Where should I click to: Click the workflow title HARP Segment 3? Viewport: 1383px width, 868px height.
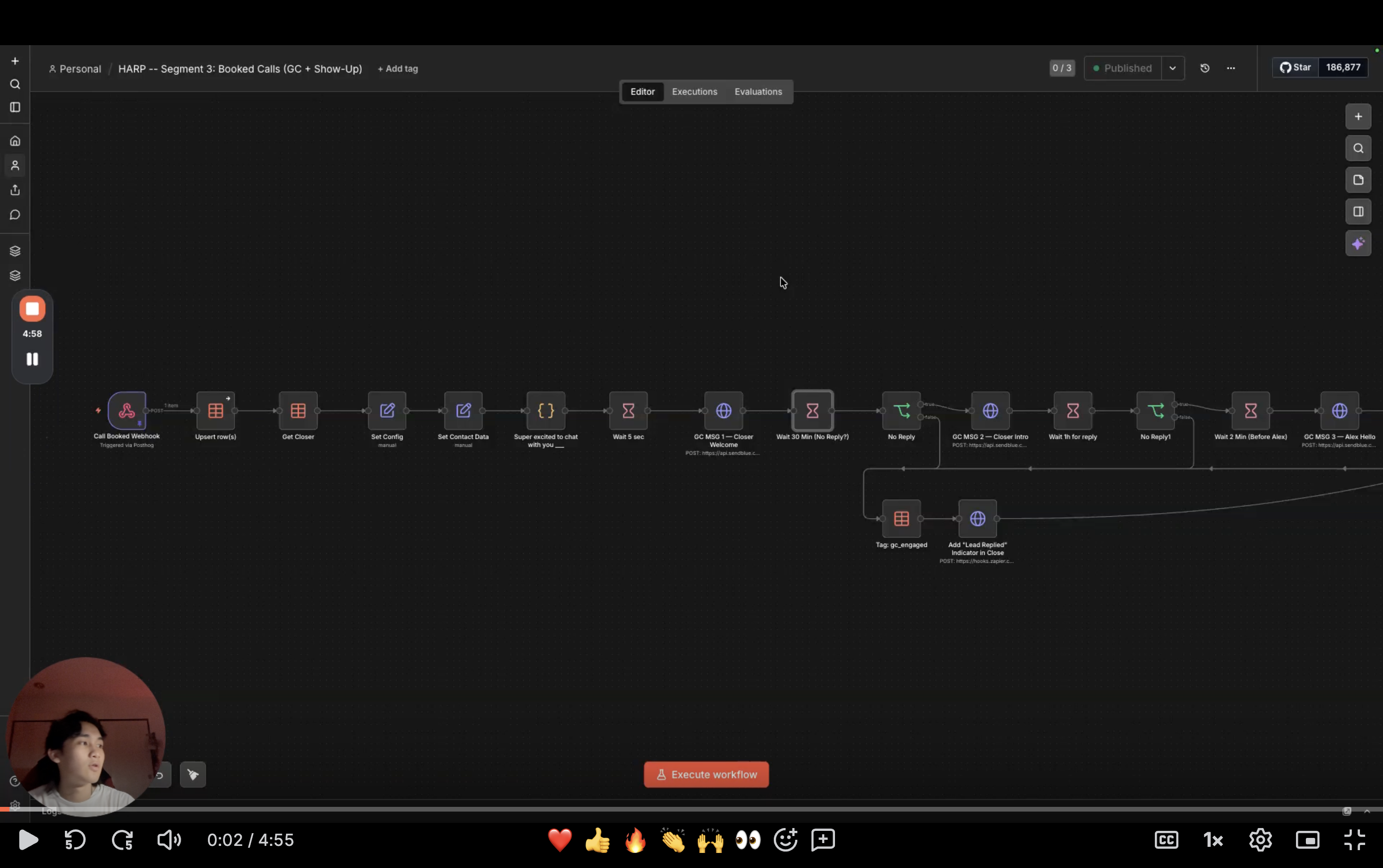(240, 69)
